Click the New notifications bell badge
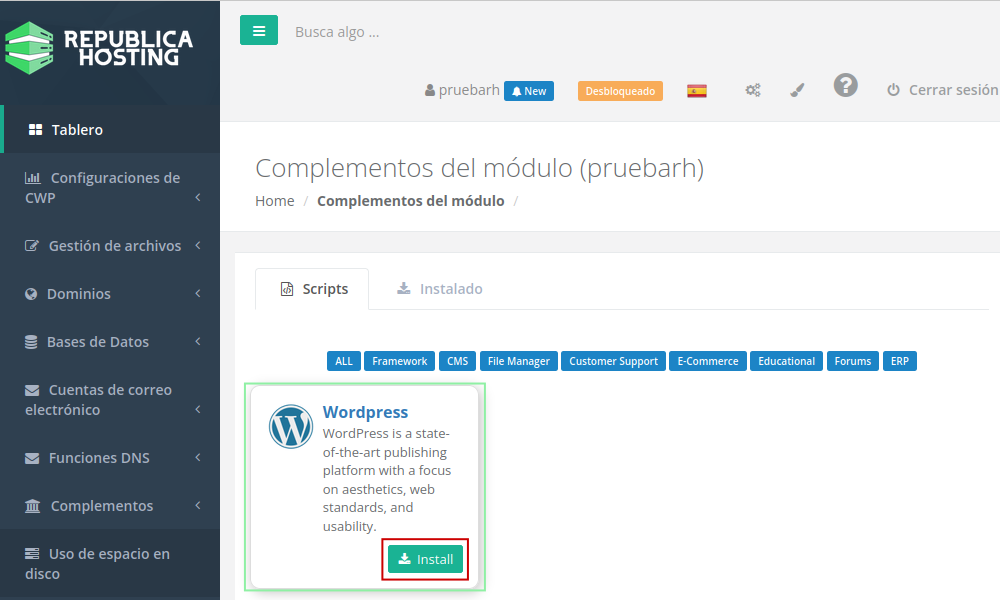1000x600 pixels. click(x=529, y=91)
